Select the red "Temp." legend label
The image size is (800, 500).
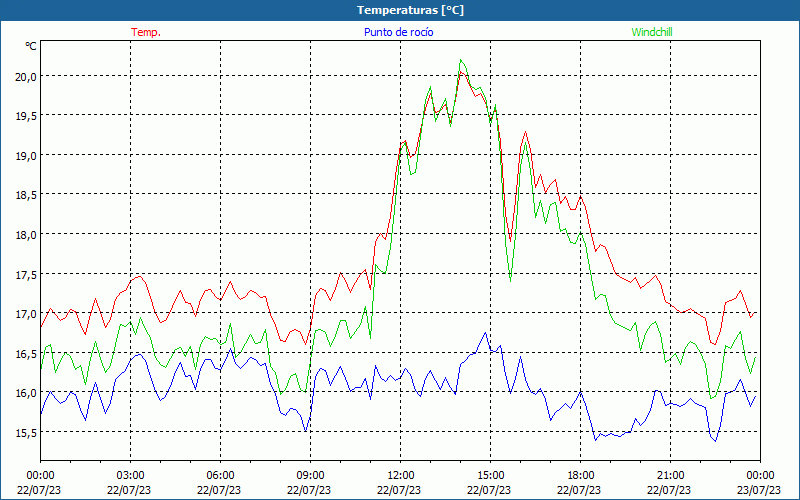point(146,32)
